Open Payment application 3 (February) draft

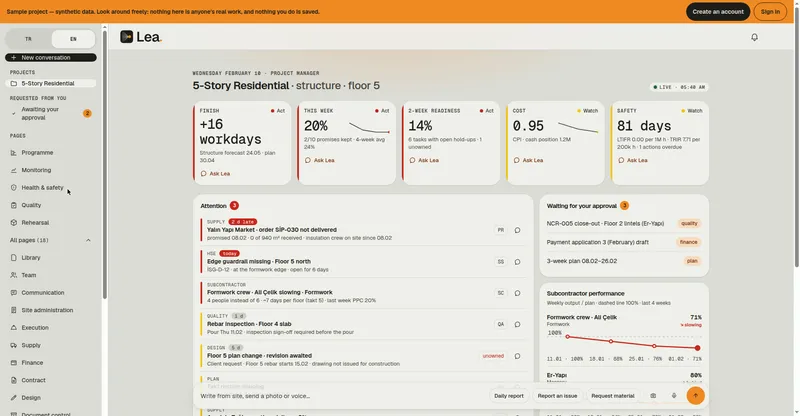(624, 242)
